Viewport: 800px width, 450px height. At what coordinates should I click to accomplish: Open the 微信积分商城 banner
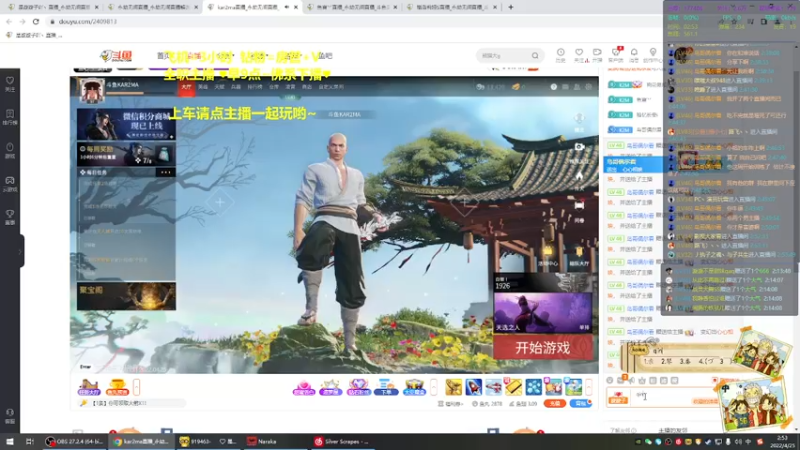pos(126,124)
